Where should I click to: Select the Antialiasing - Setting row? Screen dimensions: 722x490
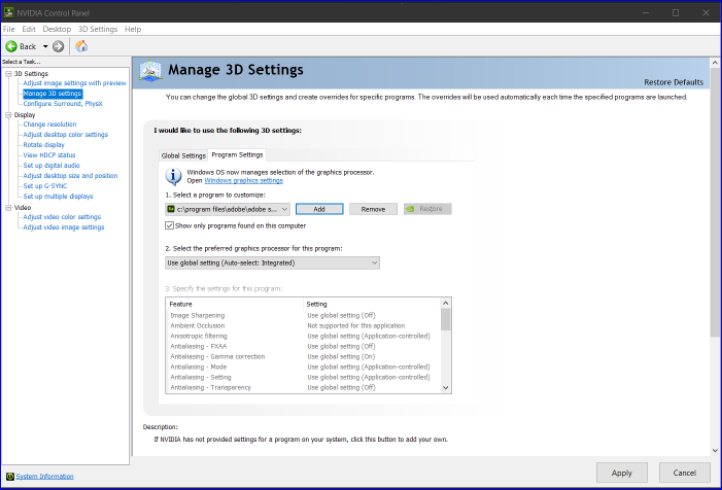click(x=303, y=377)
